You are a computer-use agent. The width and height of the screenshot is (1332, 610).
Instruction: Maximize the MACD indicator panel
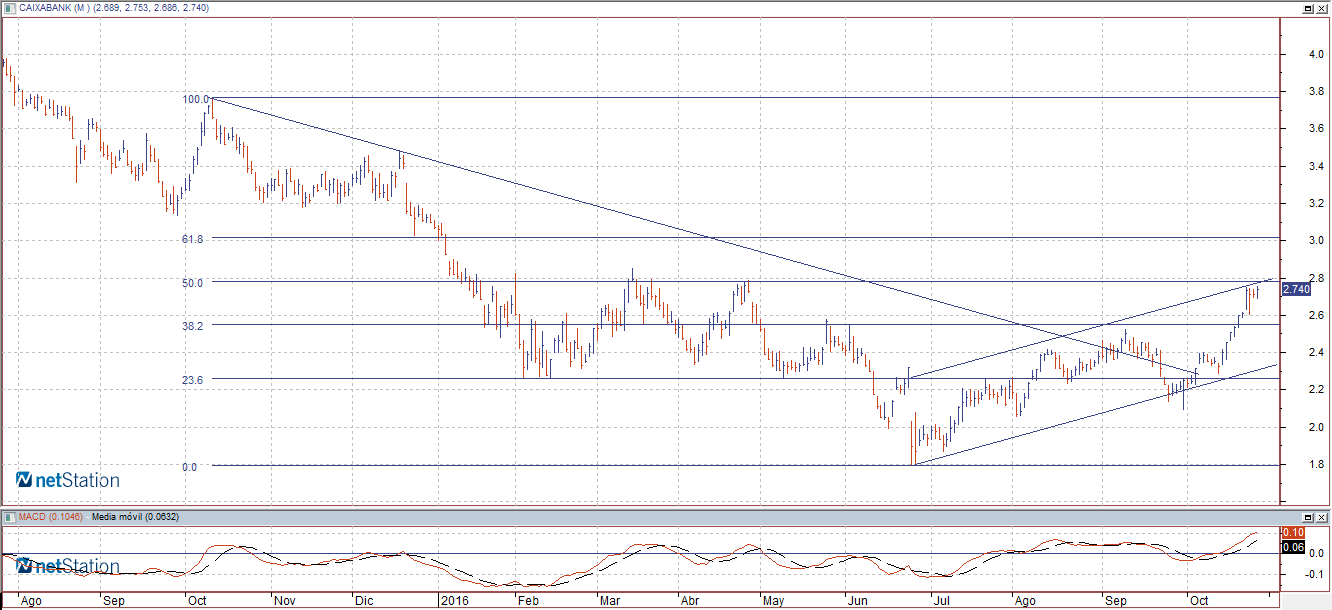point(1307,517)
